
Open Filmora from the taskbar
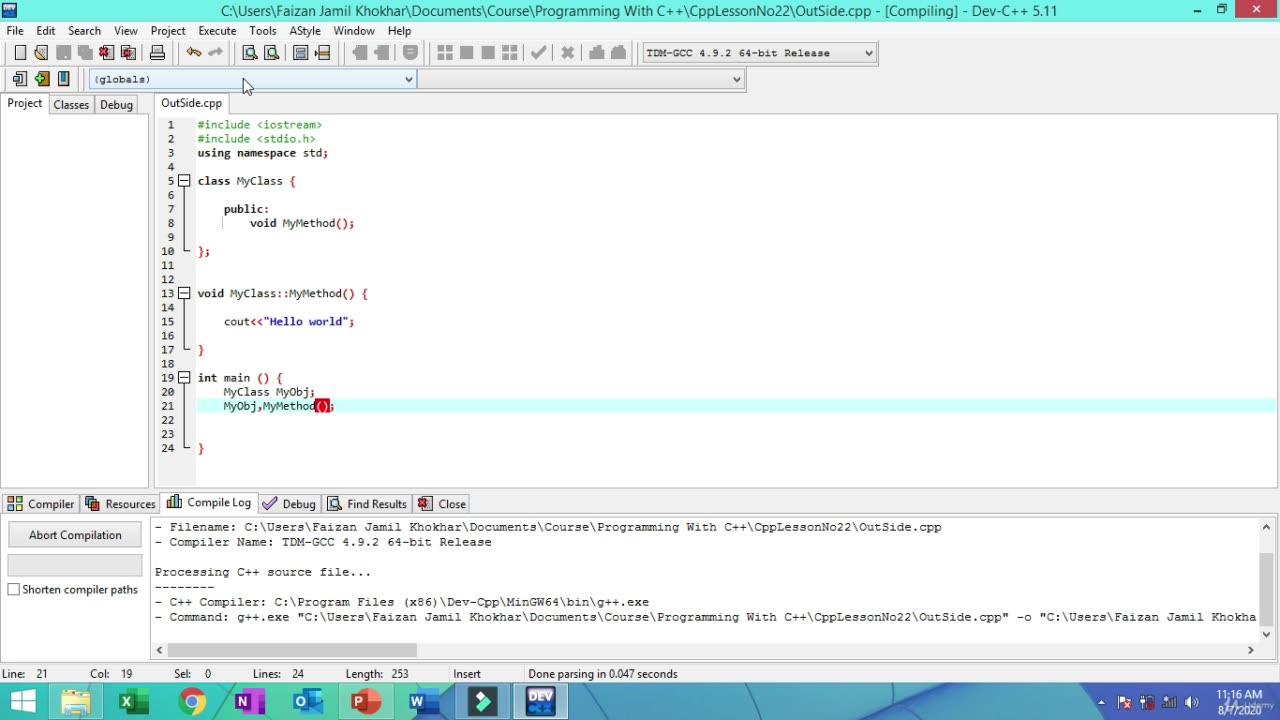coord(483,702)
